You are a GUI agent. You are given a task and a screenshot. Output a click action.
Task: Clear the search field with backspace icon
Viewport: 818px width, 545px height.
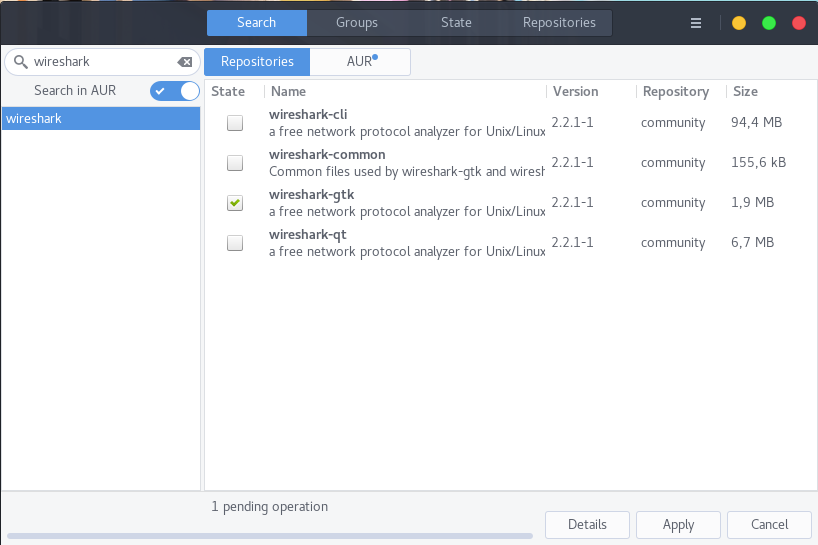[x=185, y=62]
